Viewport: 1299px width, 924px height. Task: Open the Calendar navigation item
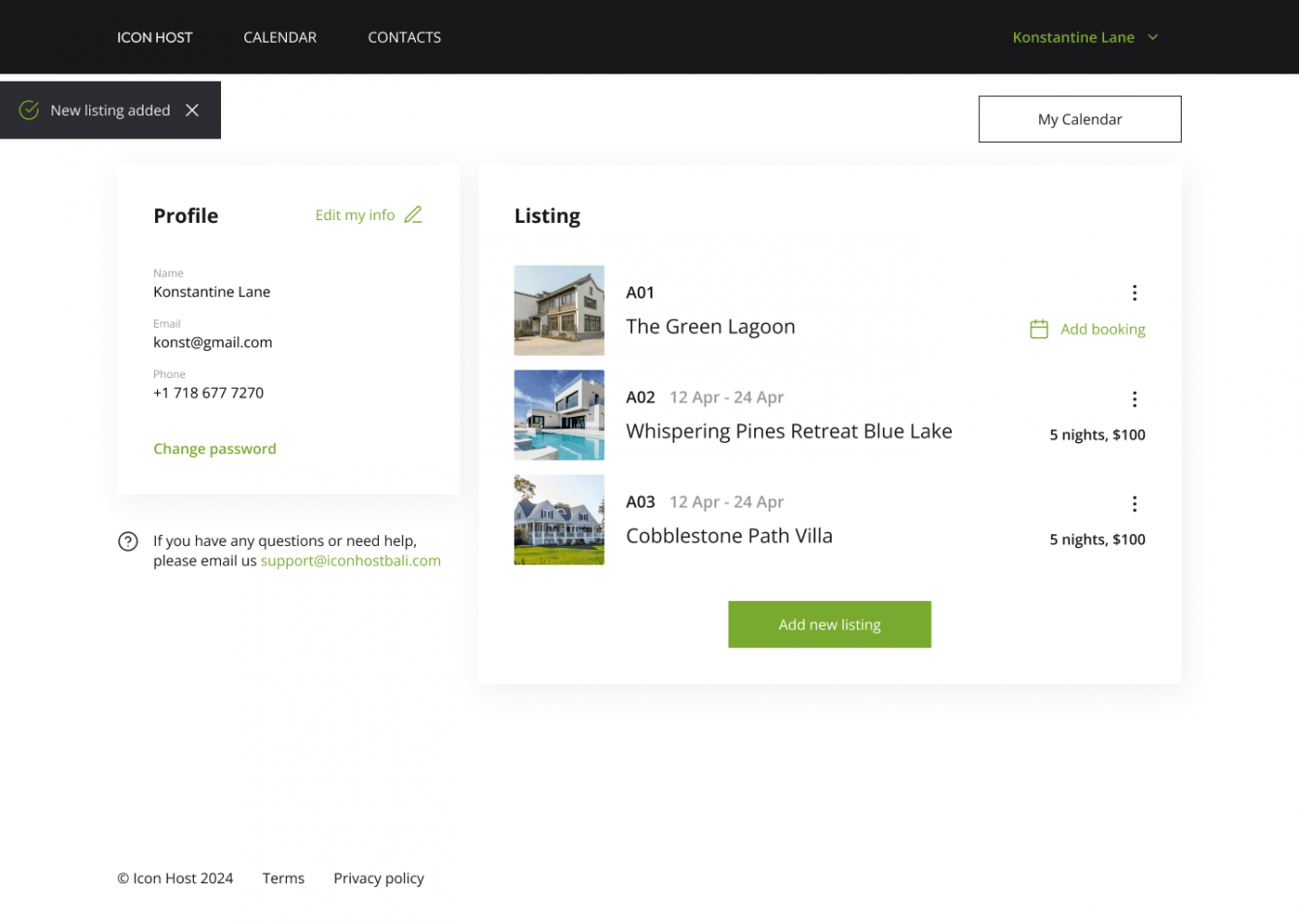(x=280, y=38)
